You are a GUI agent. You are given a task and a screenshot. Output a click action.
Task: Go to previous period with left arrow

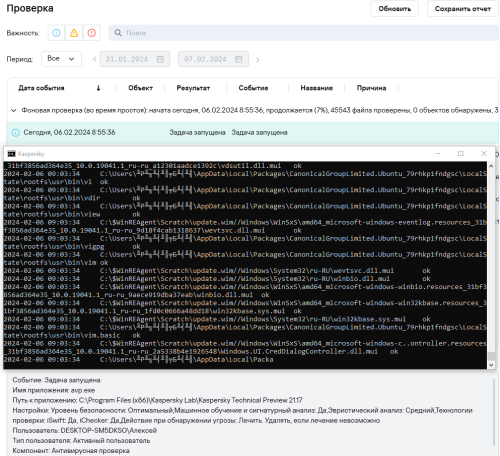point(95,59)
